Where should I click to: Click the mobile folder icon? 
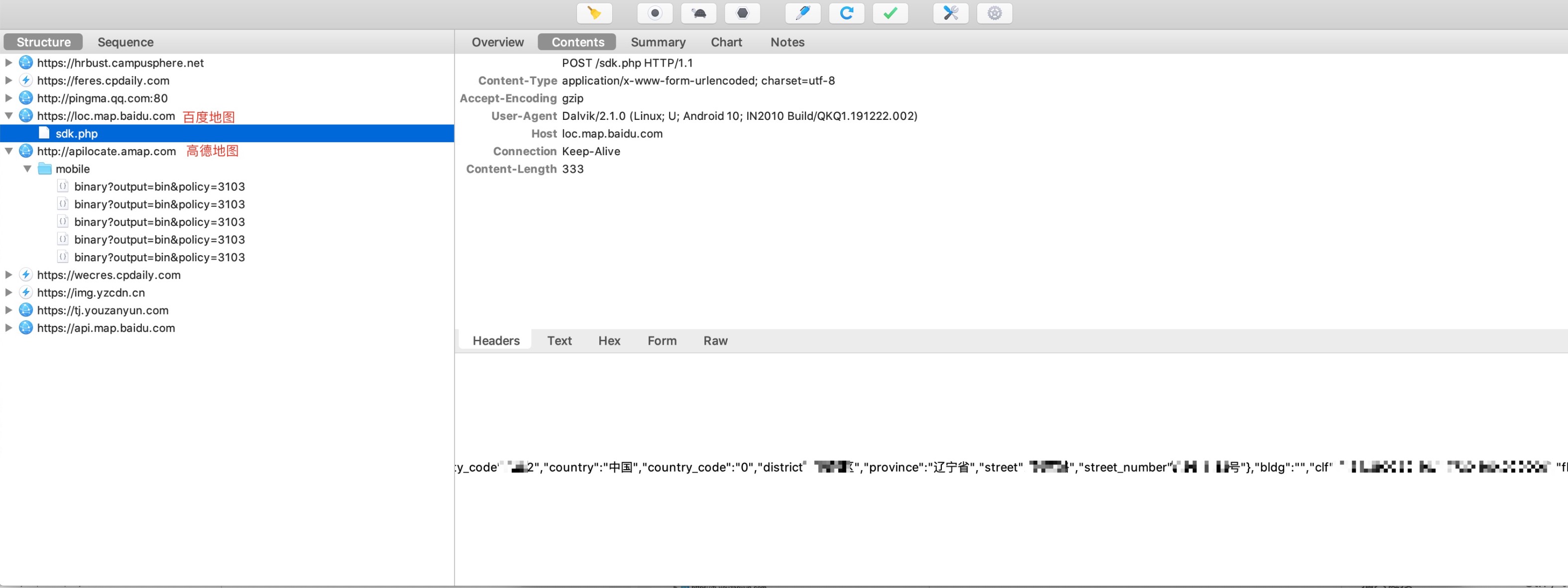(x=44, y=169)
